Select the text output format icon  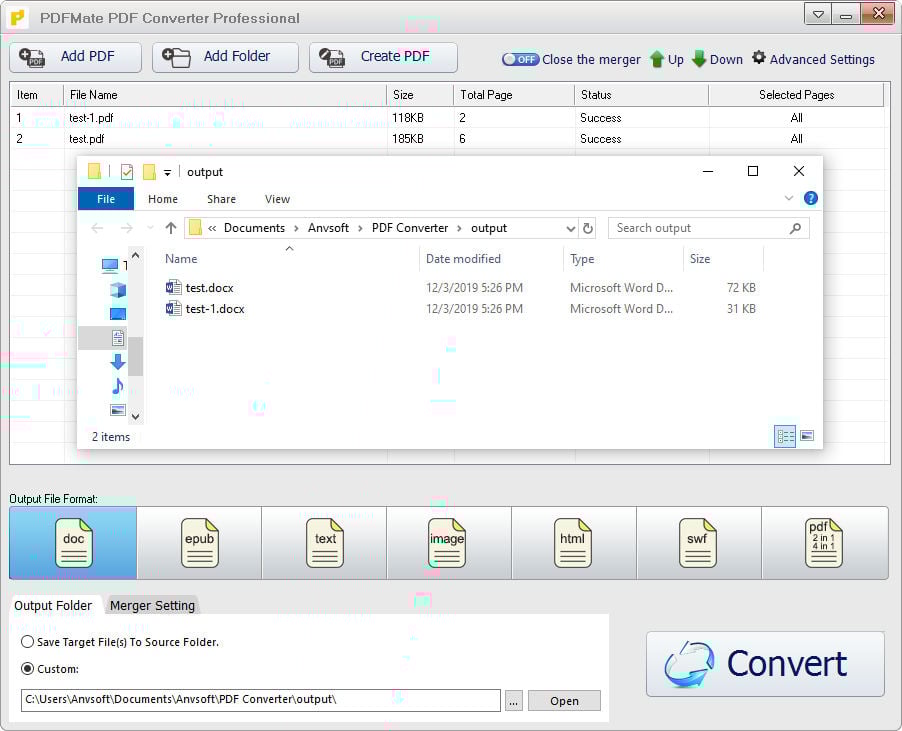[324, 543]
